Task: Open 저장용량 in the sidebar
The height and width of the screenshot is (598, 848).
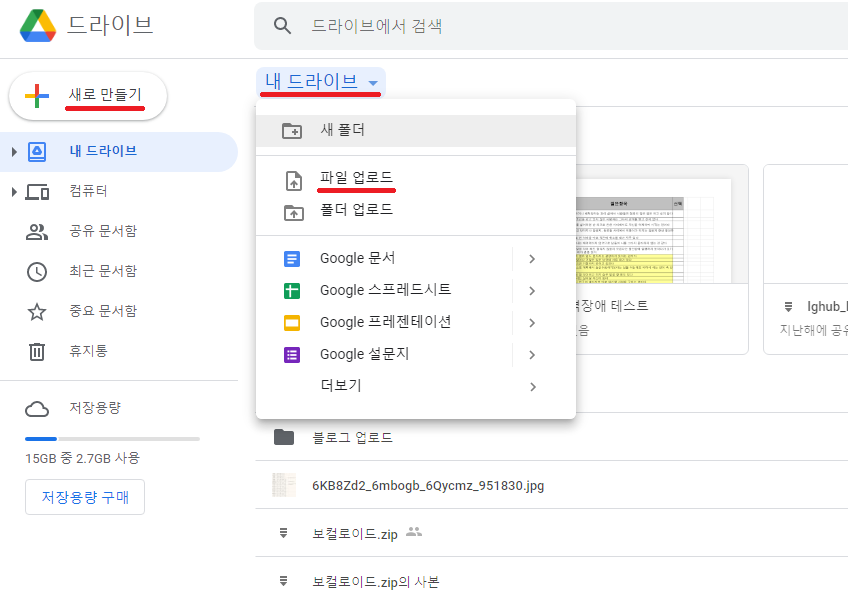Action: point(95,408)
